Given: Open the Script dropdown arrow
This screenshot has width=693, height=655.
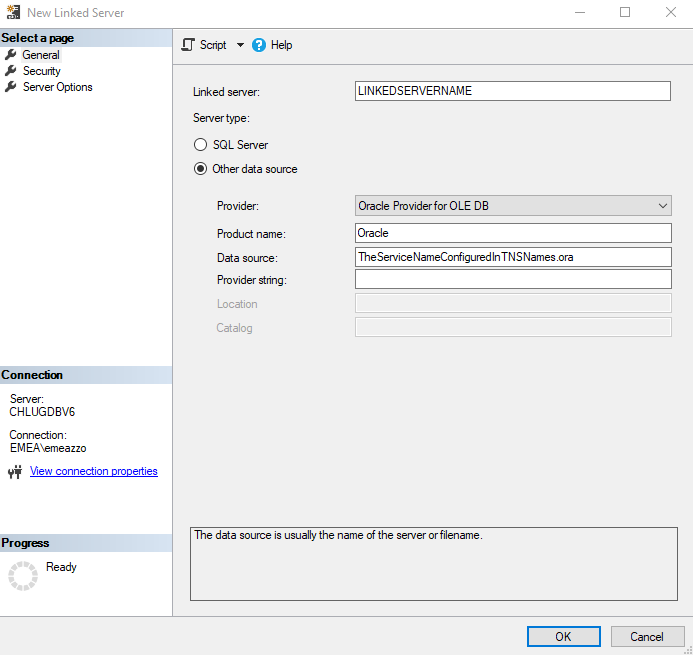Looking at the screenshot, I should pyautogui.click(x=240, y=45).
